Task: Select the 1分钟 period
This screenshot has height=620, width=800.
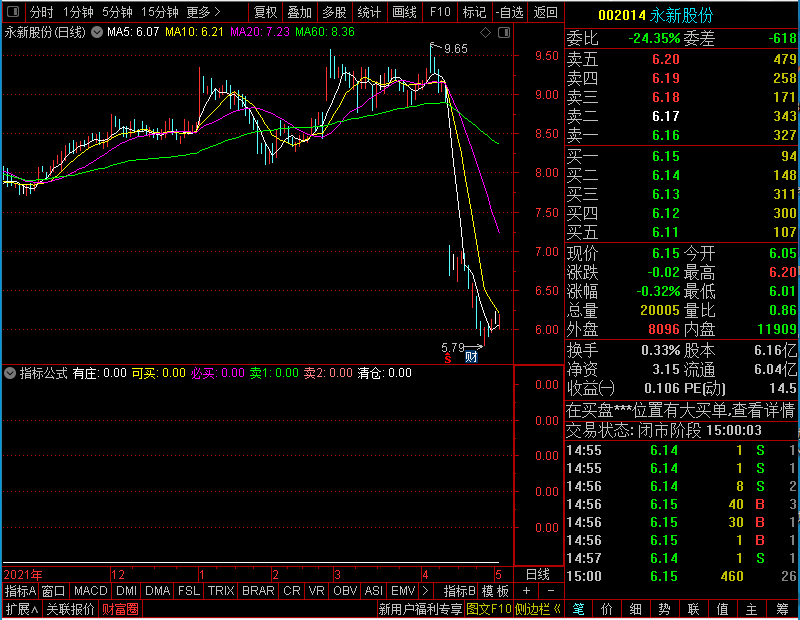Action: (78, 12)
